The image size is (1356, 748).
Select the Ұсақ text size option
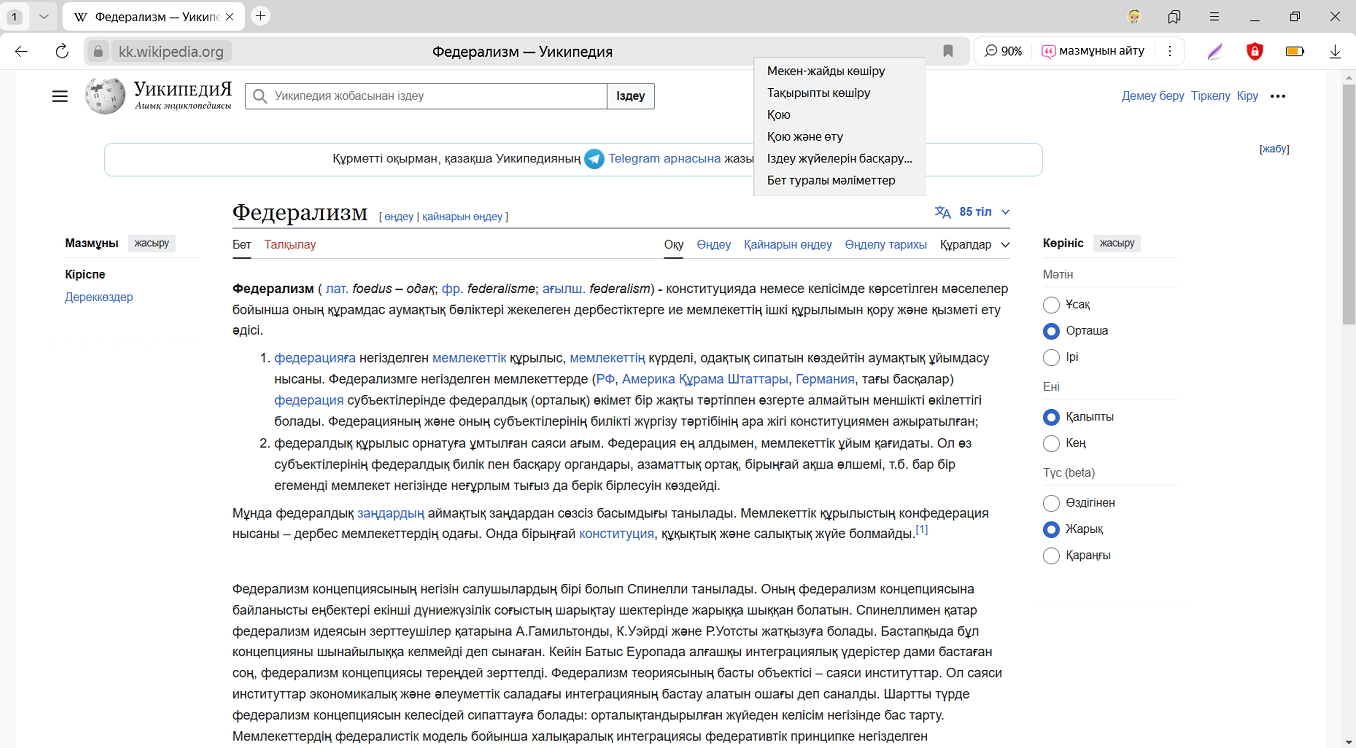tap(1051, 305)
